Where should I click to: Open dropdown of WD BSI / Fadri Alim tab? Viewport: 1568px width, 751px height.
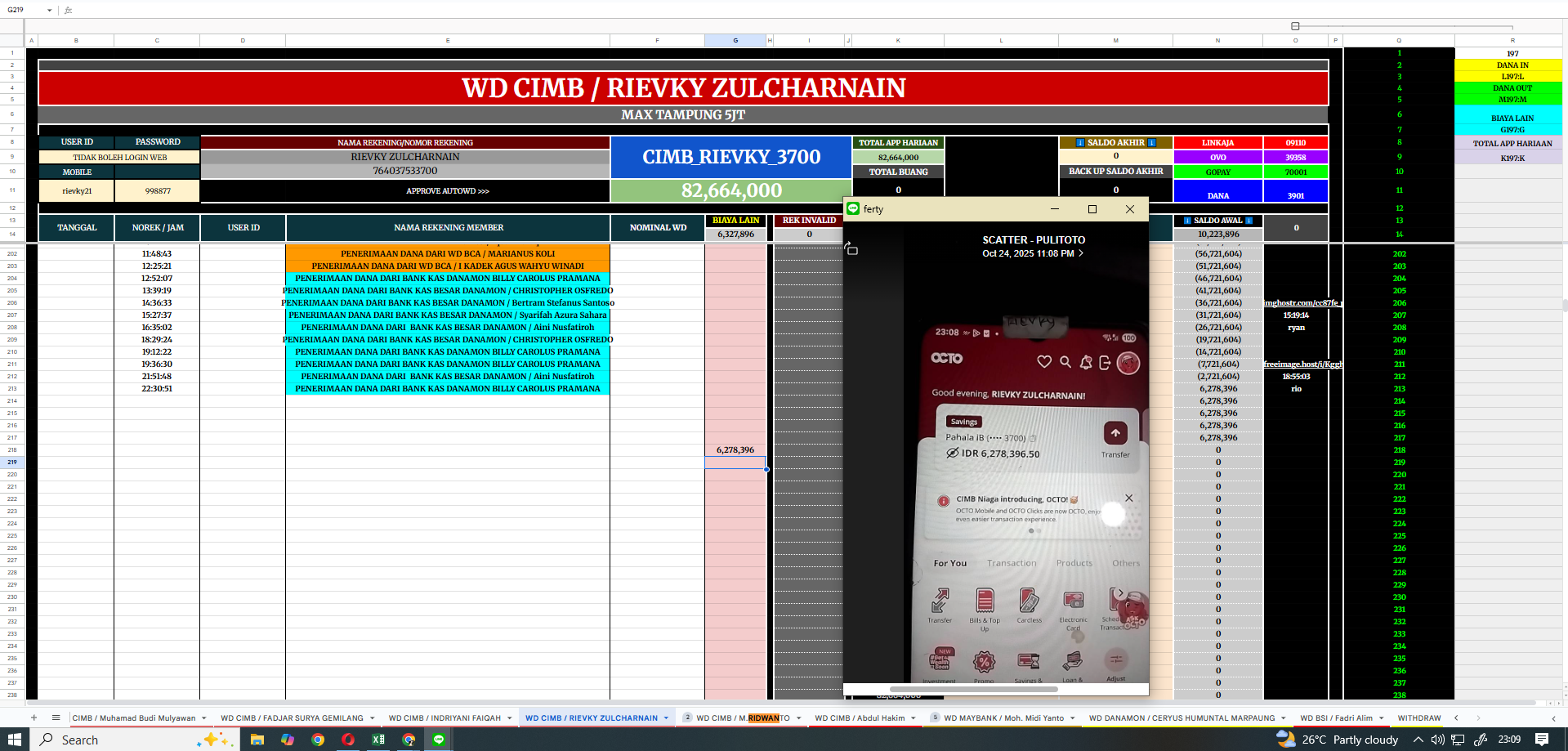tap(1382, 718)
